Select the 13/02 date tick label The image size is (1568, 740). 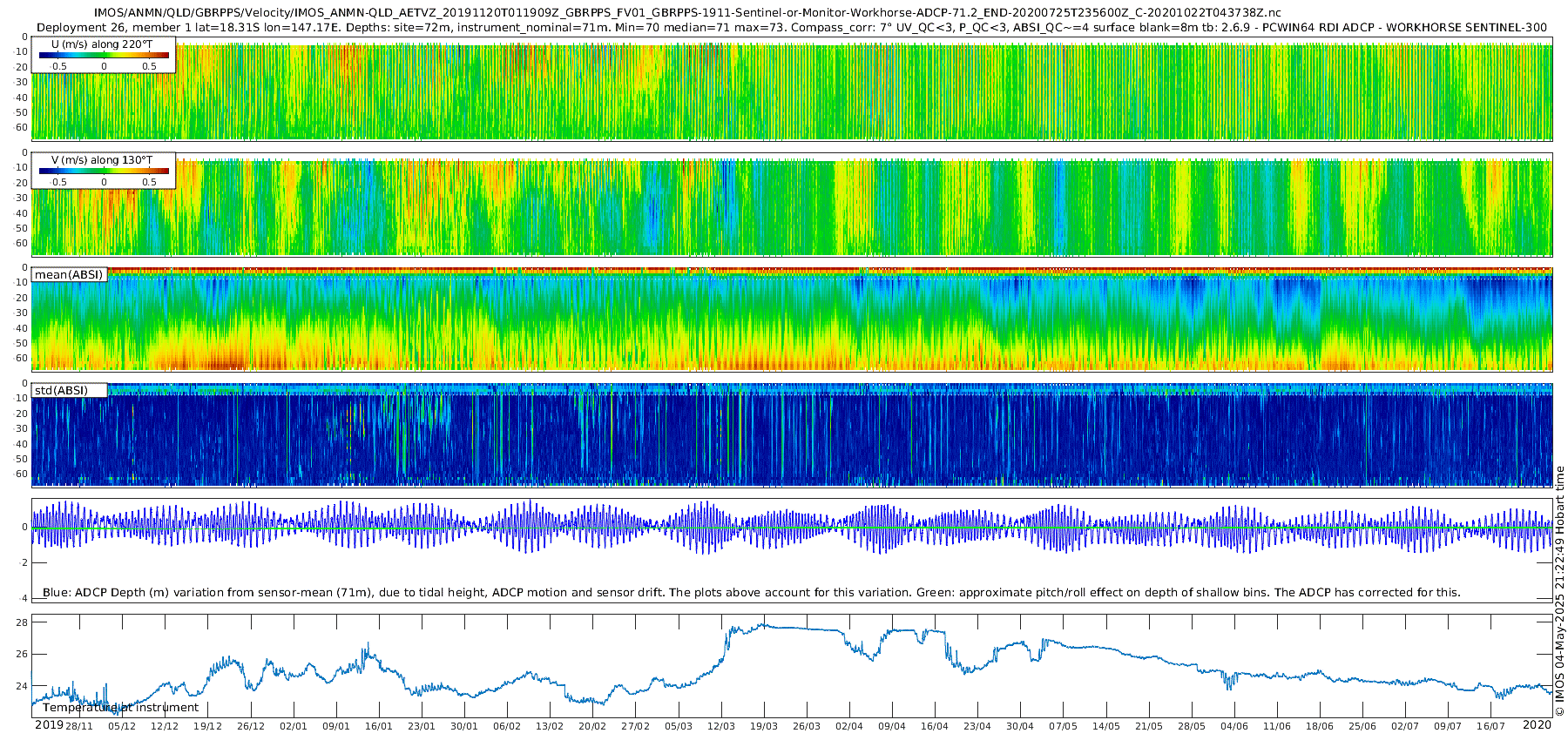click(549, 726)
